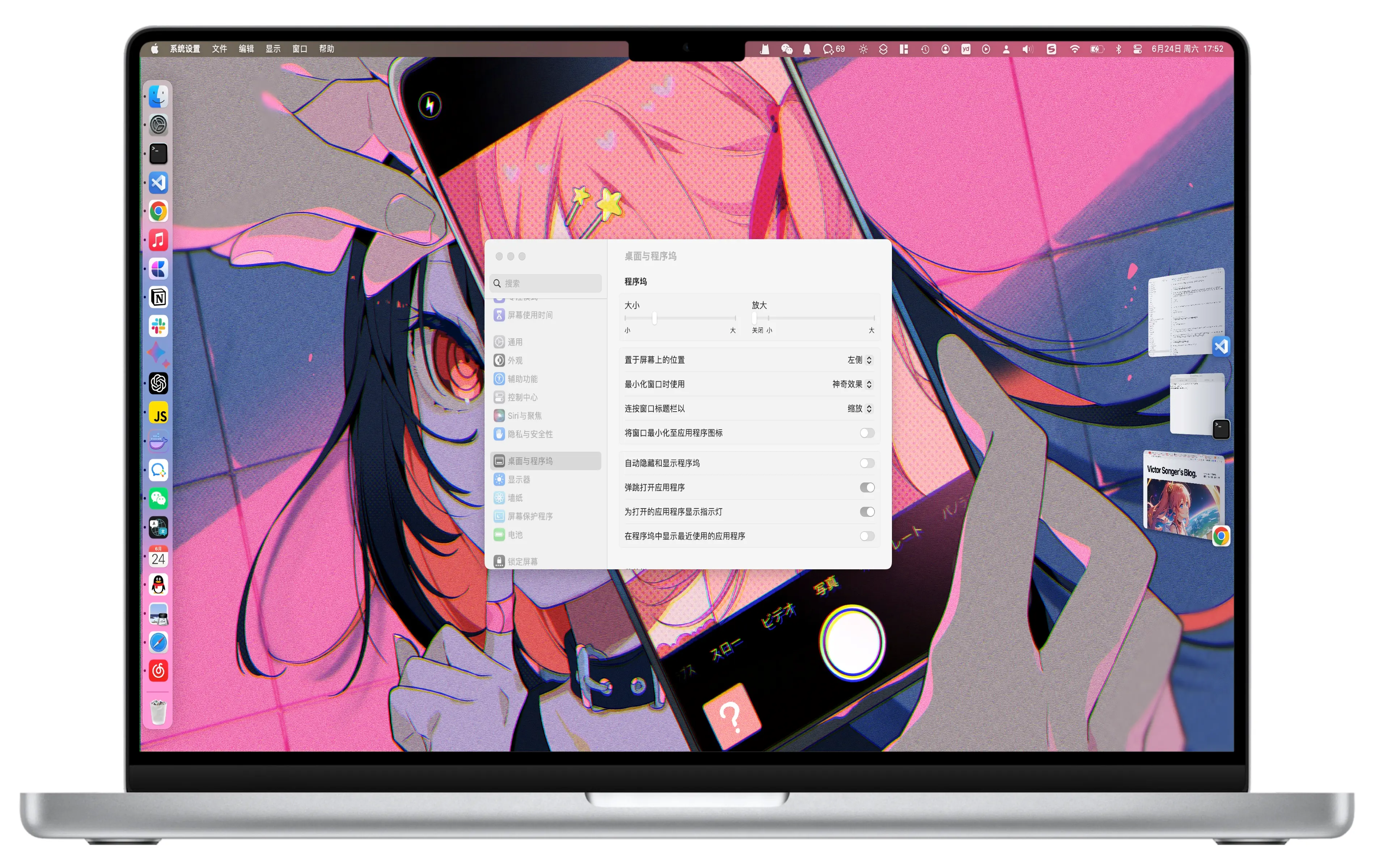Open WeChat from the dock

[x=158, y=499]
